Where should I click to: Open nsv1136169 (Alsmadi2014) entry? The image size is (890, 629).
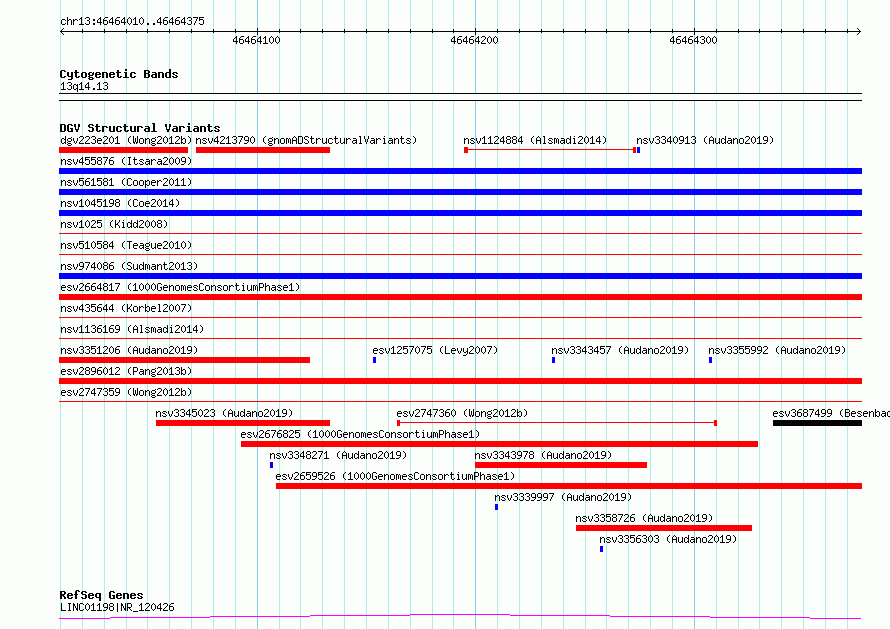132,329
